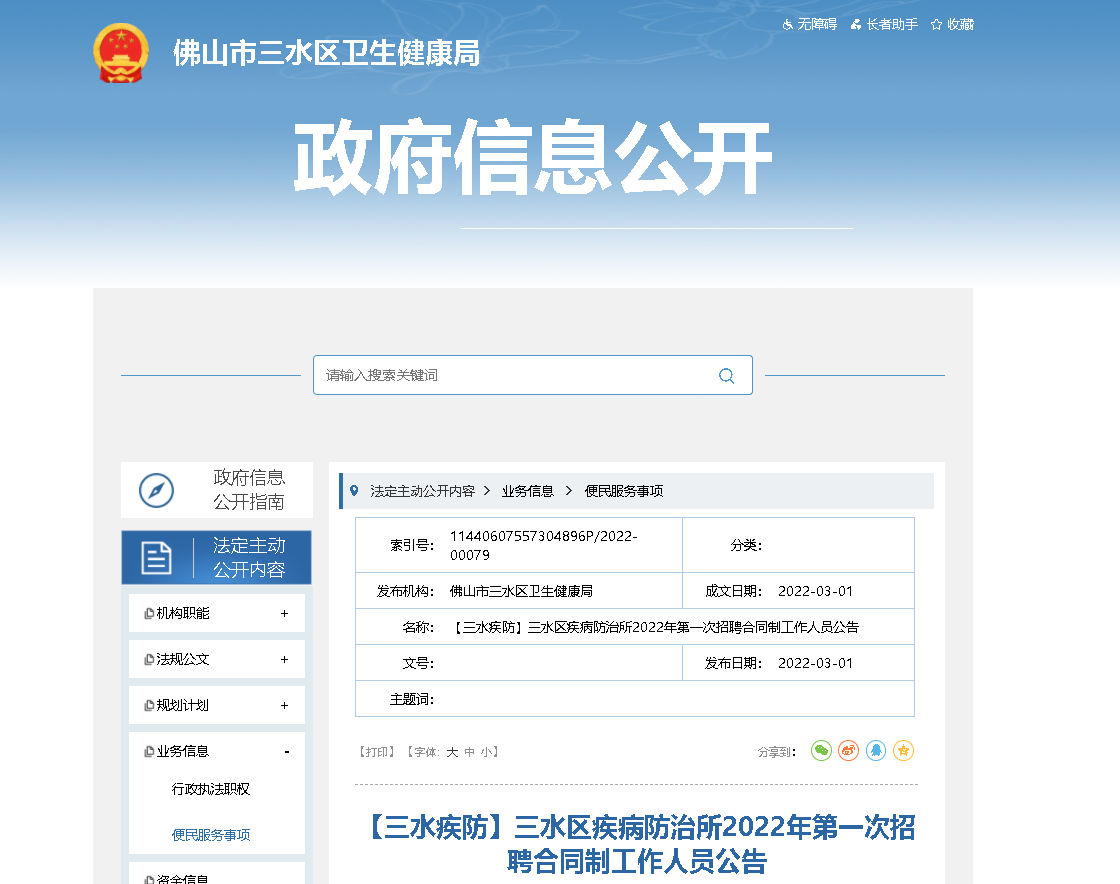Open 规划计划 menu item
Image resolution: width=1120 pixels, height=884 pixels.
point(183,705)
